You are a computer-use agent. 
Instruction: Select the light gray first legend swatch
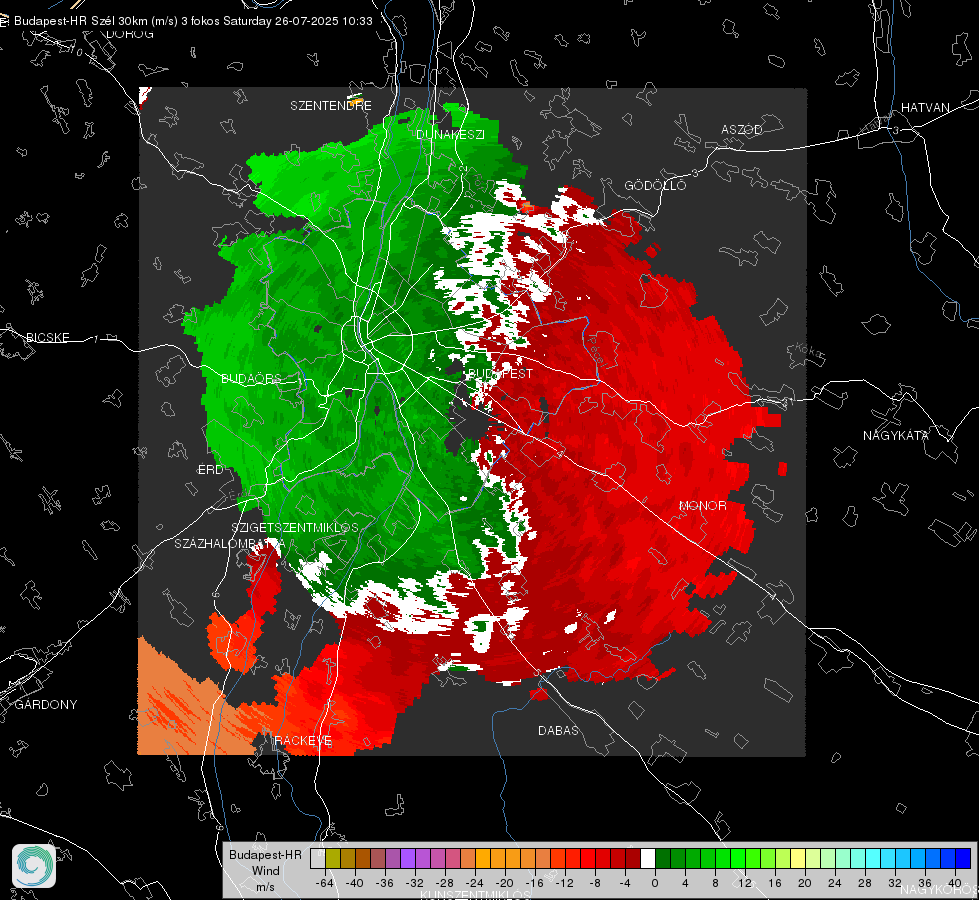(x=318, y=858)
